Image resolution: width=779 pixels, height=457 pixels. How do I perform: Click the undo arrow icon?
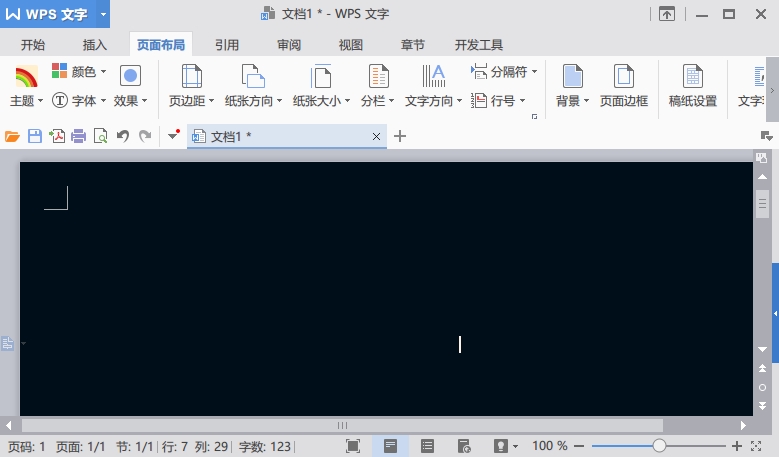tap(123, 136)
